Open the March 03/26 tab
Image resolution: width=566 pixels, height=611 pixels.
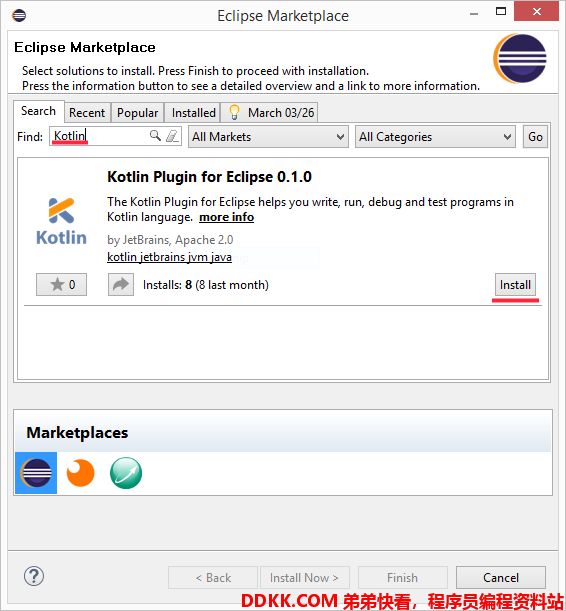(269, 113)
